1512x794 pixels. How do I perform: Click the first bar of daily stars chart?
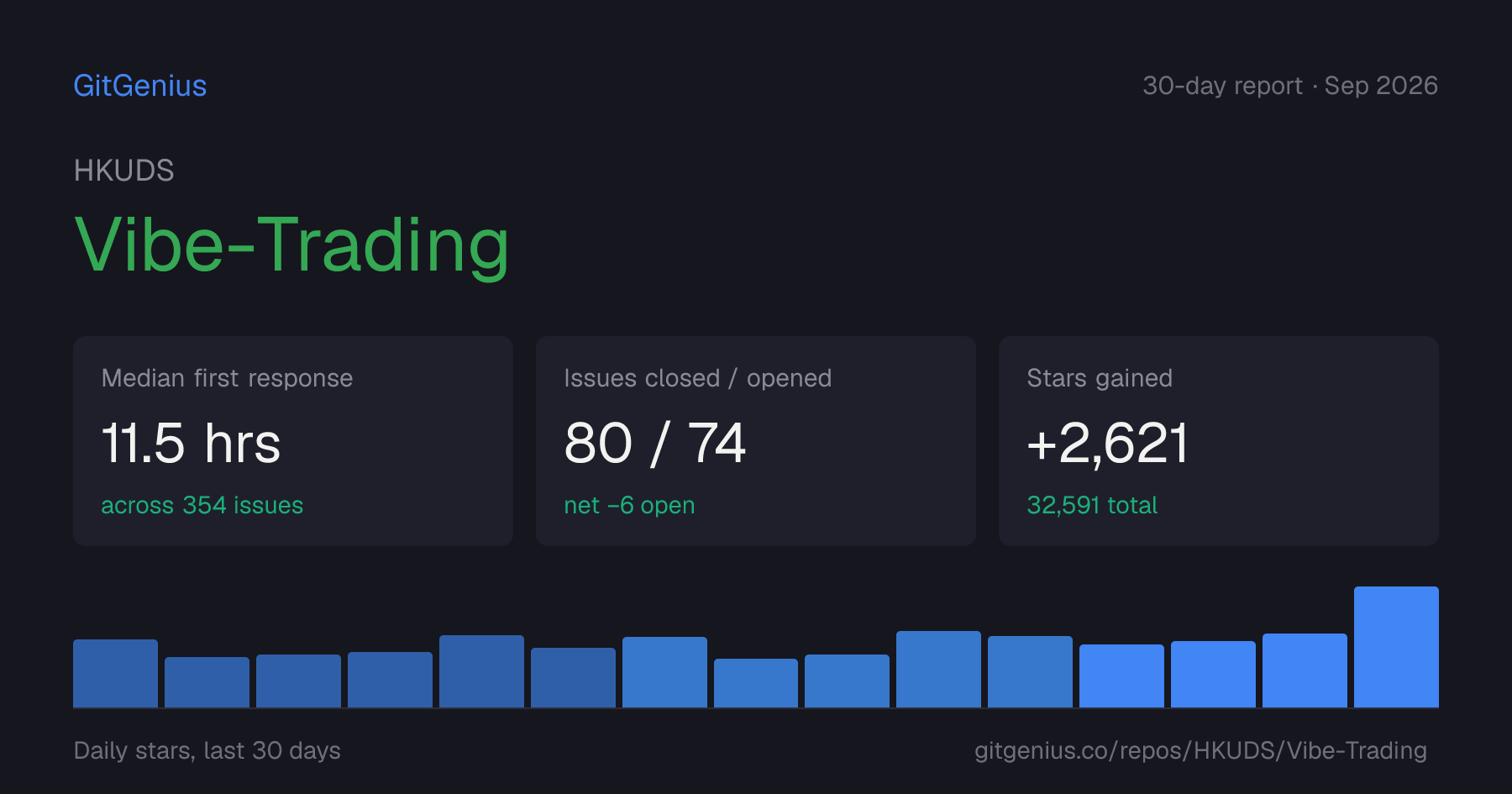115,673
